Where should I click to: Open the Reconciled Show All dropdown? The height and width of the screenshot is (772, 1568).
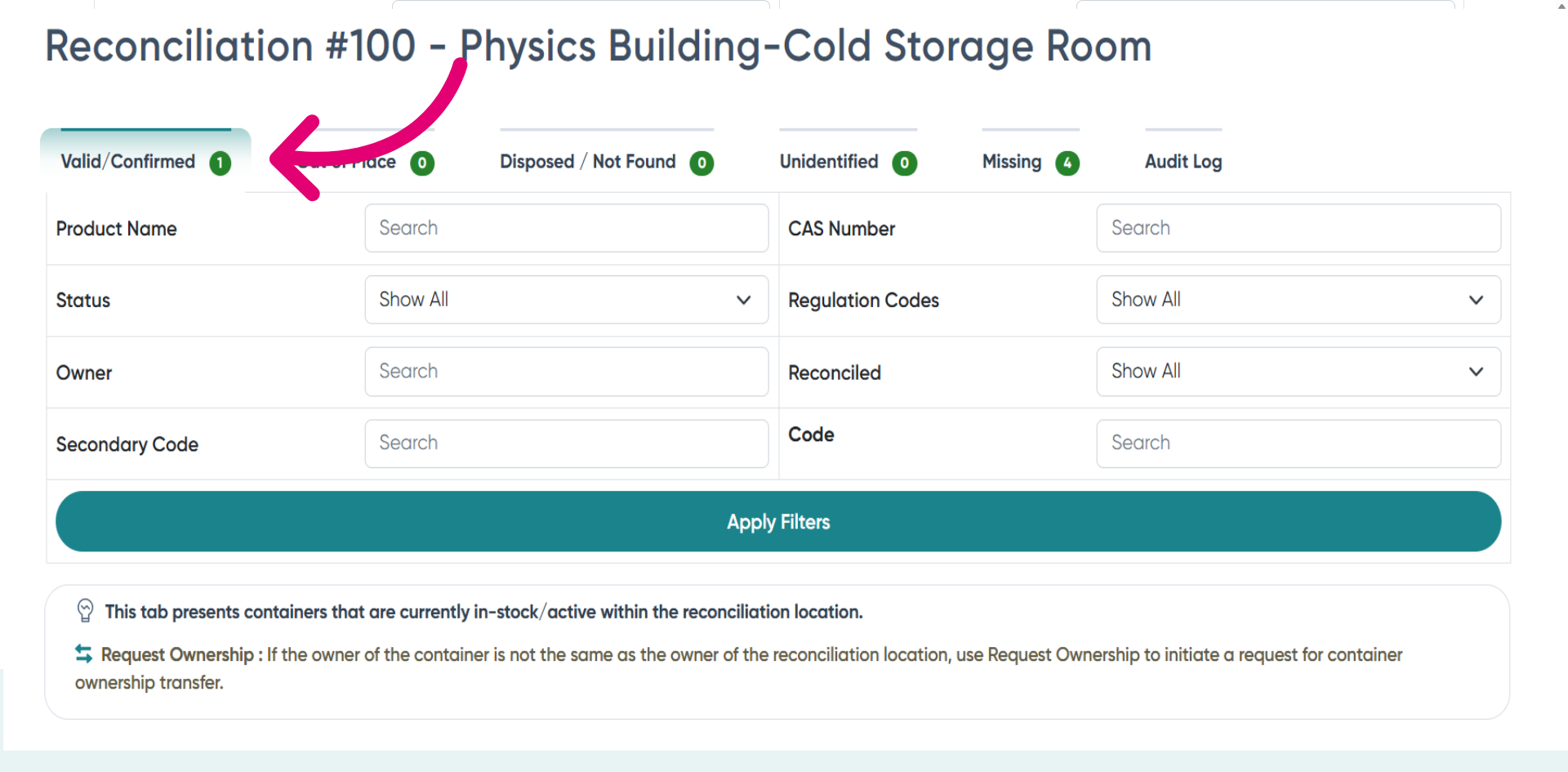pos(1298,372)
